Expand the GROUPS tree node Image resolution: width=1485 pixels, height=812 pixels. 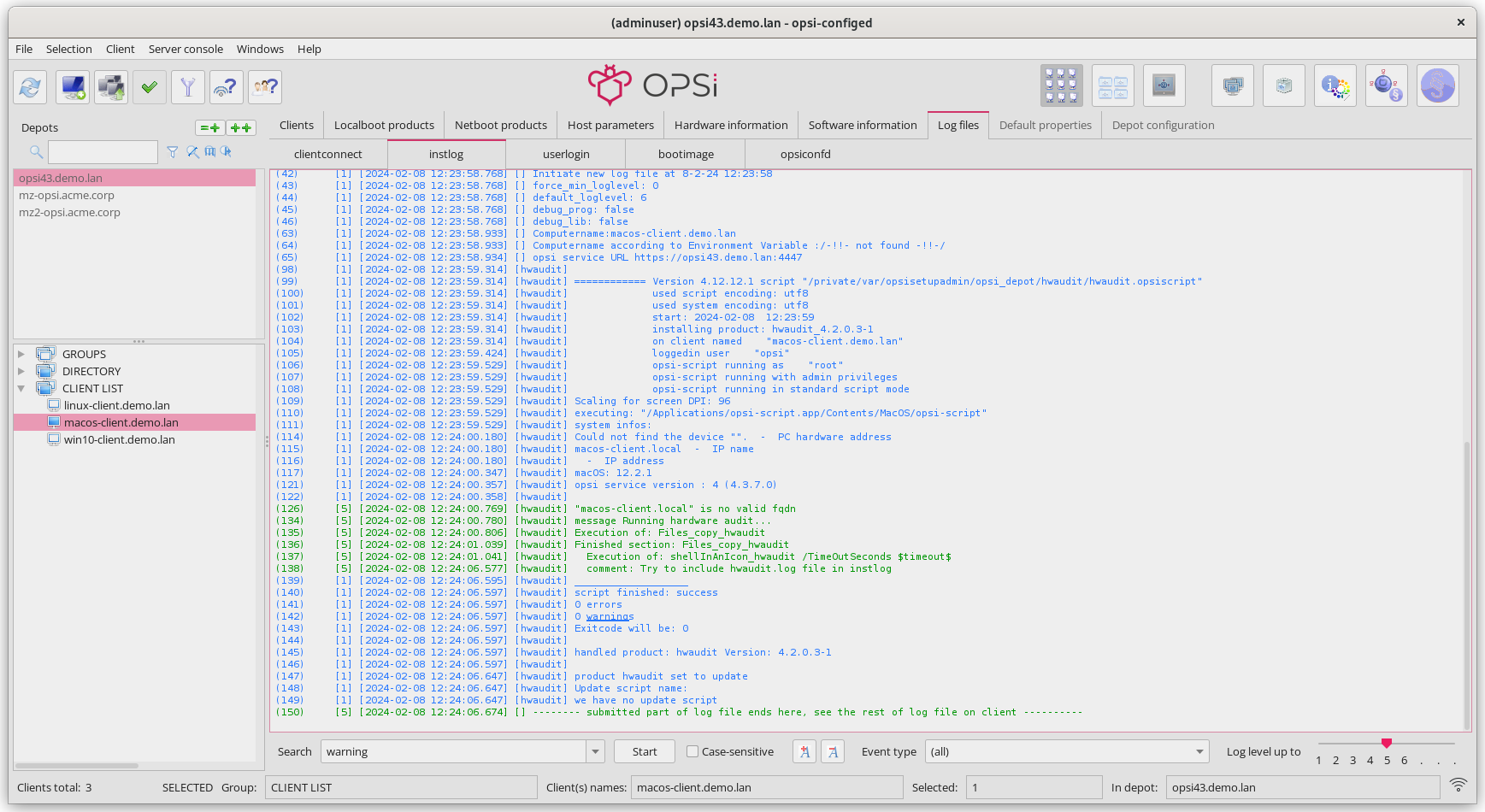point(21,354)
